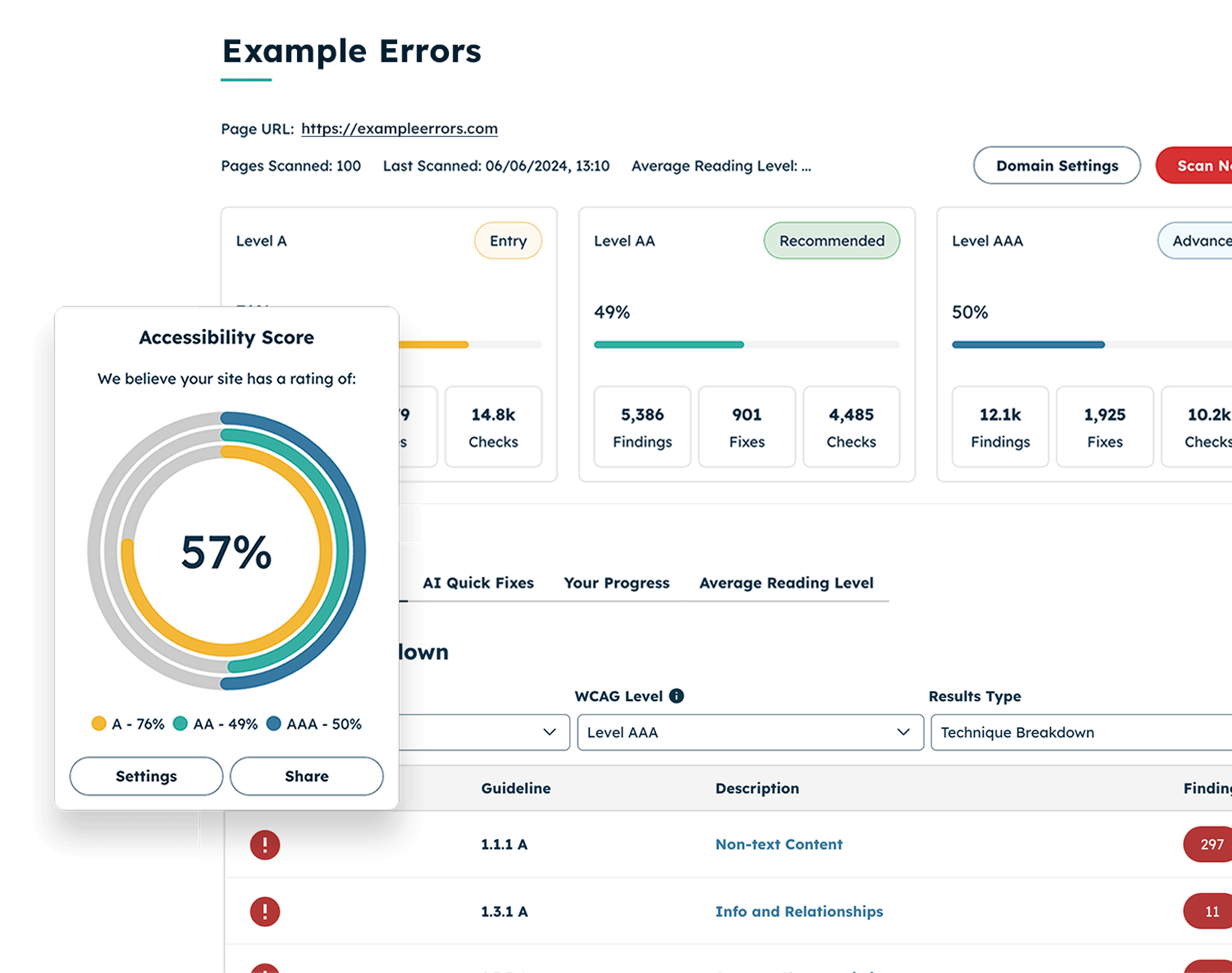
Task: Open the Your Progress tab
Action: pos(617,583)
